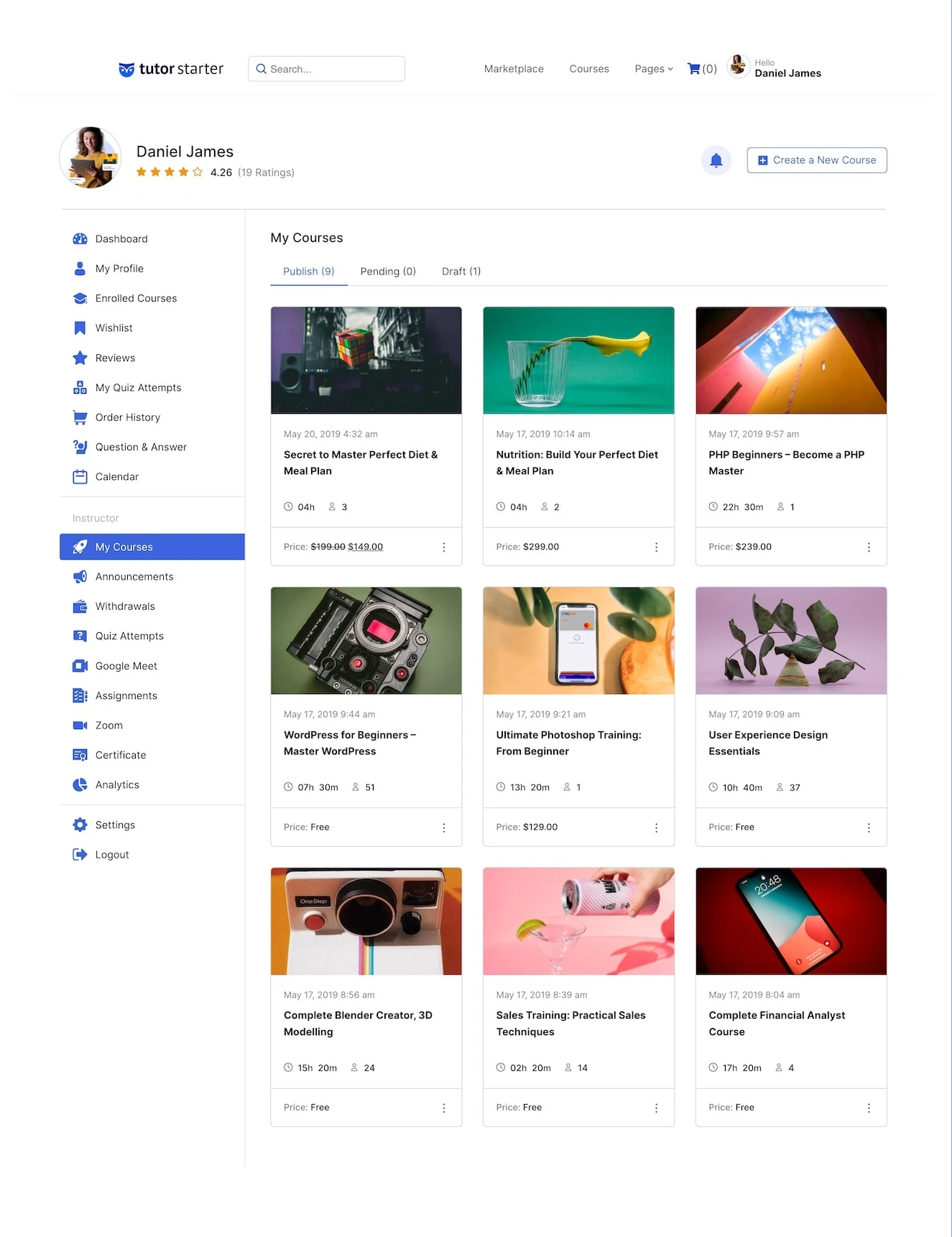Click Daniel James name in header
This screenshot has height=1237, width=952.
(x=787, y=73)
